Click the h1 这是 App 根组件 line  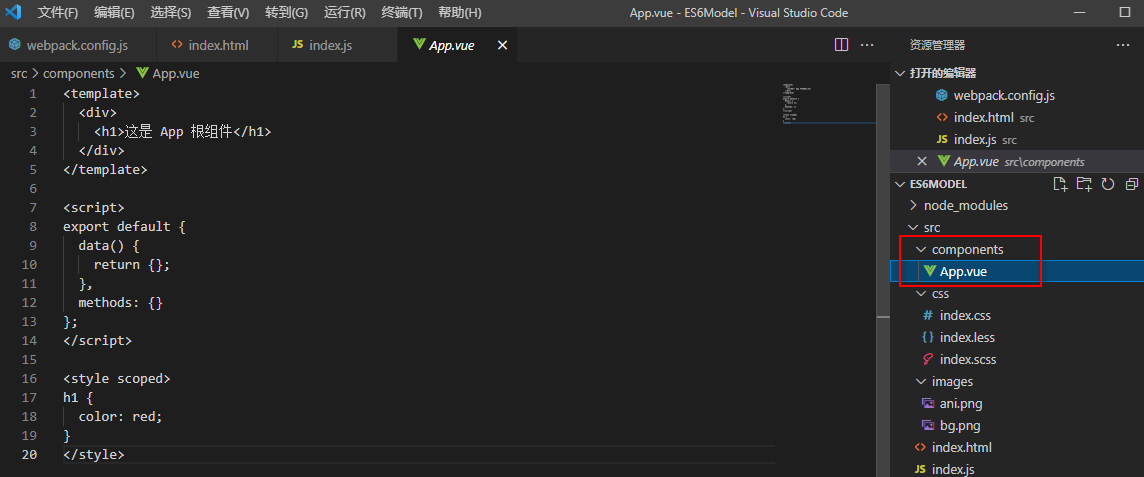point(182,132)
